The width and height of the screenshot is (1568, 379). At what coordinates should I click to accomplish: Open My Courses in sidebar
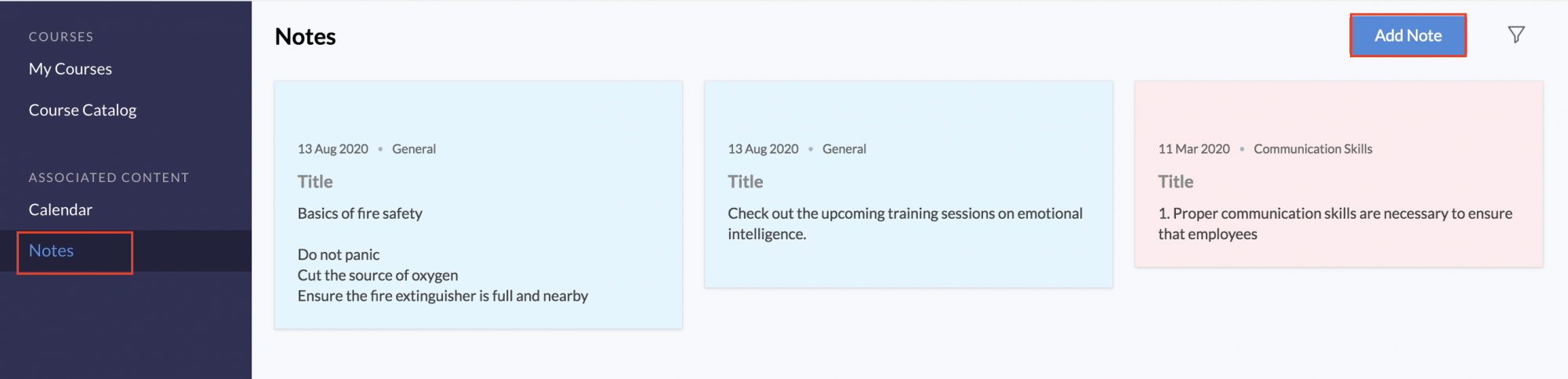pos(71,69)
